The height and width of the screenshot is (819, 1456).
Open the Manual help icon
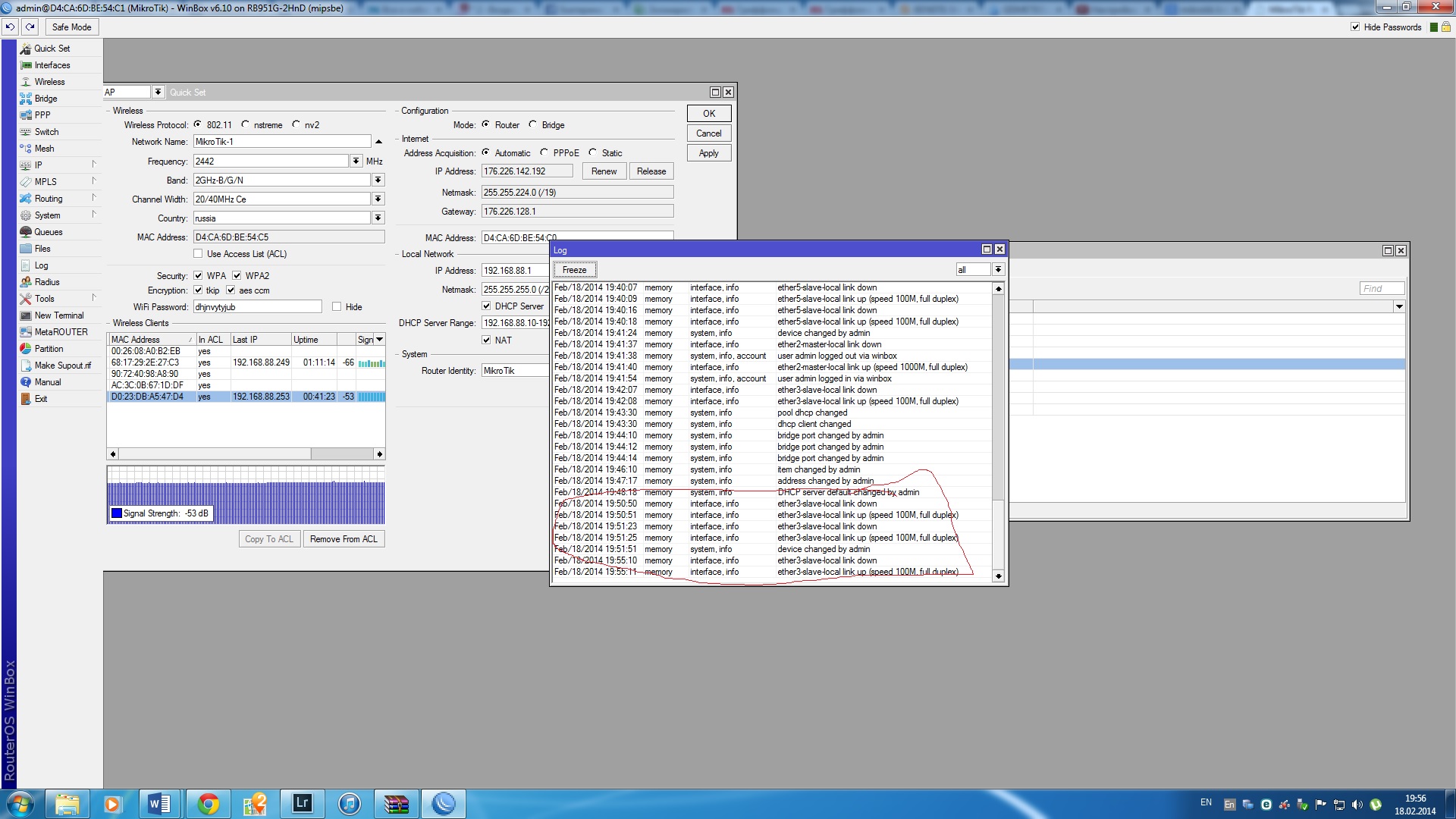[x=26, y=382]
